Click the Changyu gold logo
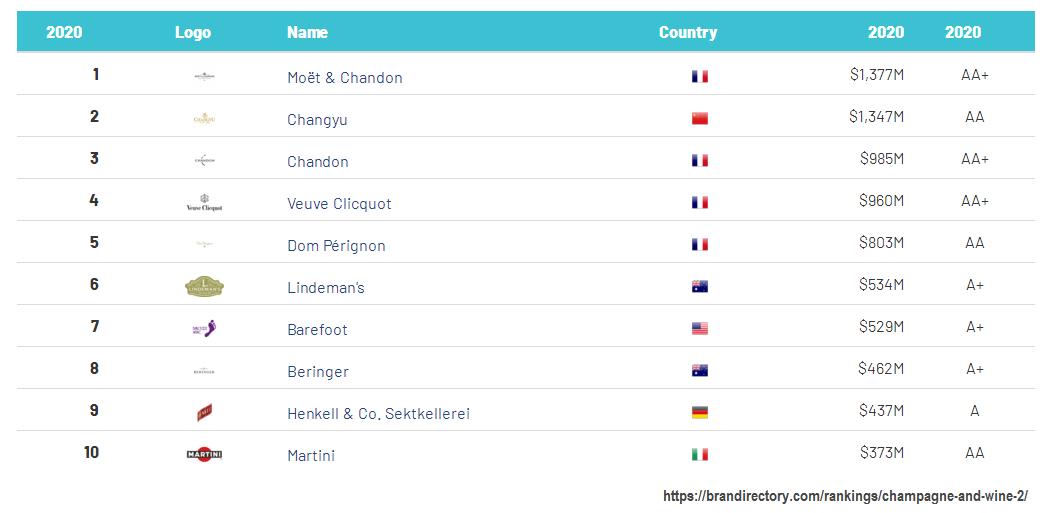The height and width of the screenshot is (513, 1049). click(204, 119)
